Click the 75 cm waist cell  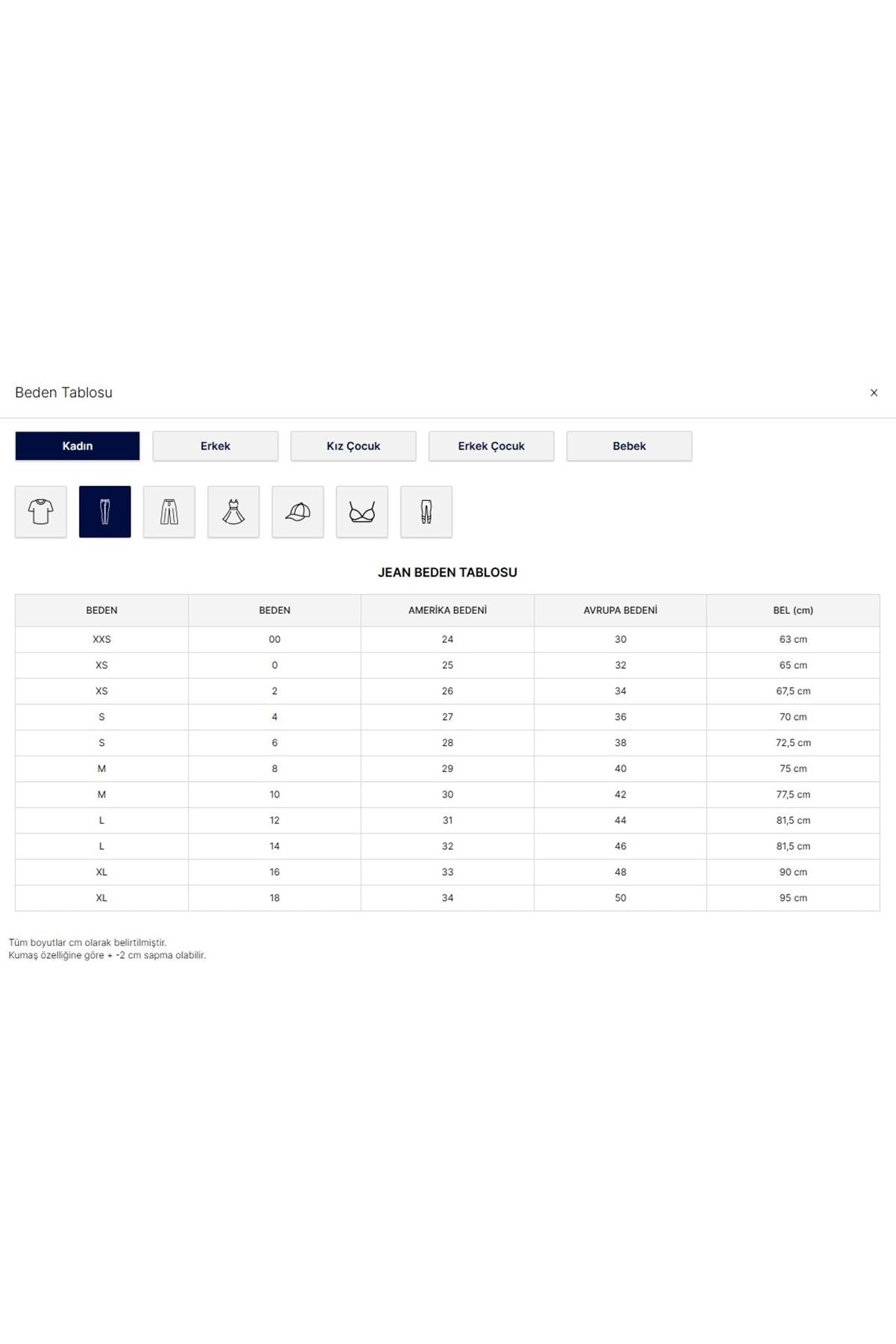pyautogui.click(x=793, y=768)
